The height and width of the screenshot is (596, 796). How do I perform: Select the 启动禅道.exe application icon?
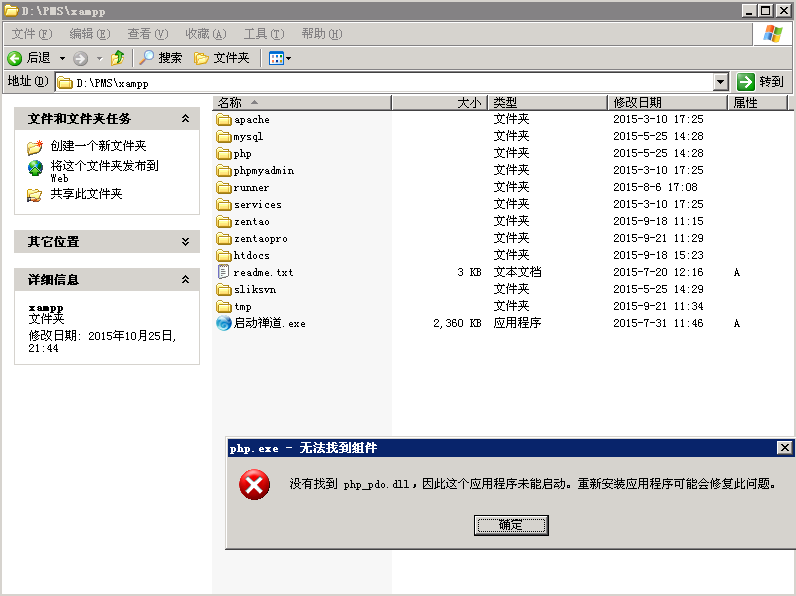coord(224,323)
